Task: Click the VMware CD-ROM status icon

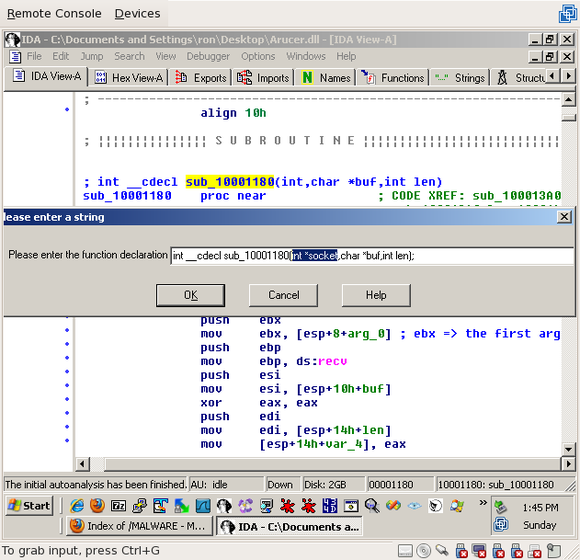Action: 424,551
